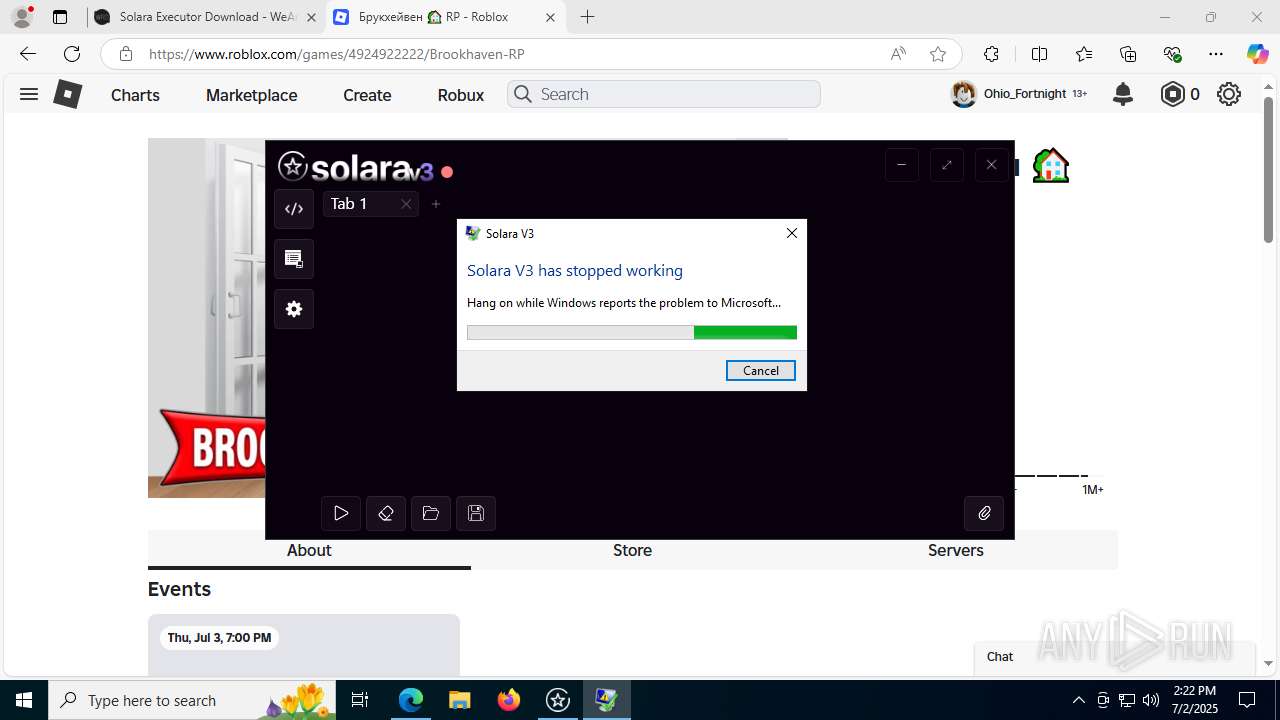Add a new Solara tab with plus
This screenshot has height=720, width=1280.
click(436, 204)
